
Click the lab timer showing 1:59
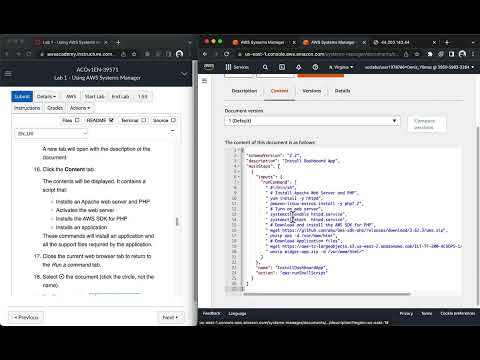point(143,96)
